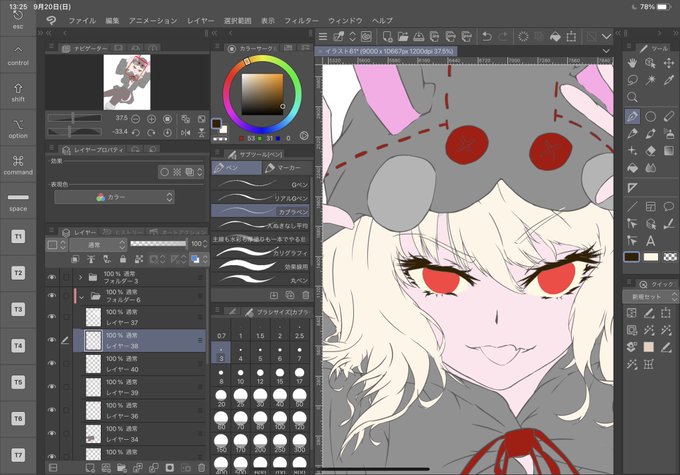
Task: Open the フィルター menu
Action: [x=301, y=21]
